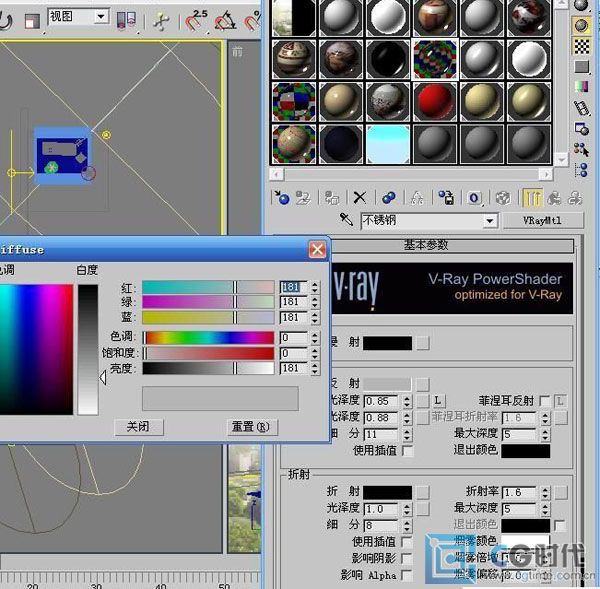Toggle checkbox beside refraction 退出颜色 swatch
This screenshot has width=600, height=589.
tap(560, 525)
